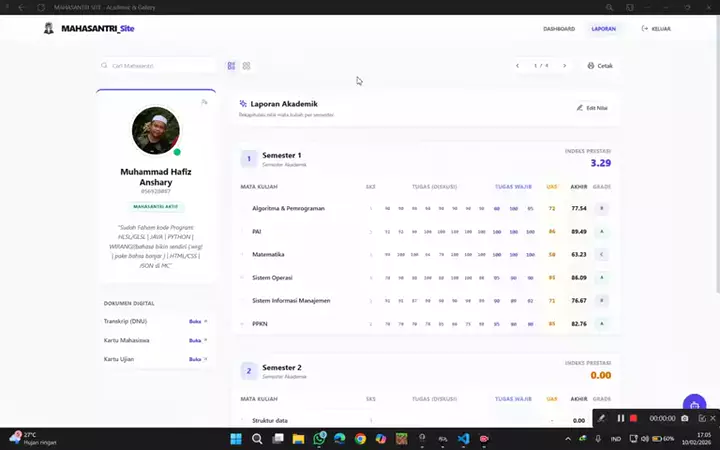Stop the screen recording red button
Image resolution: width=720 pixels, height=450 pixels.
633,418
